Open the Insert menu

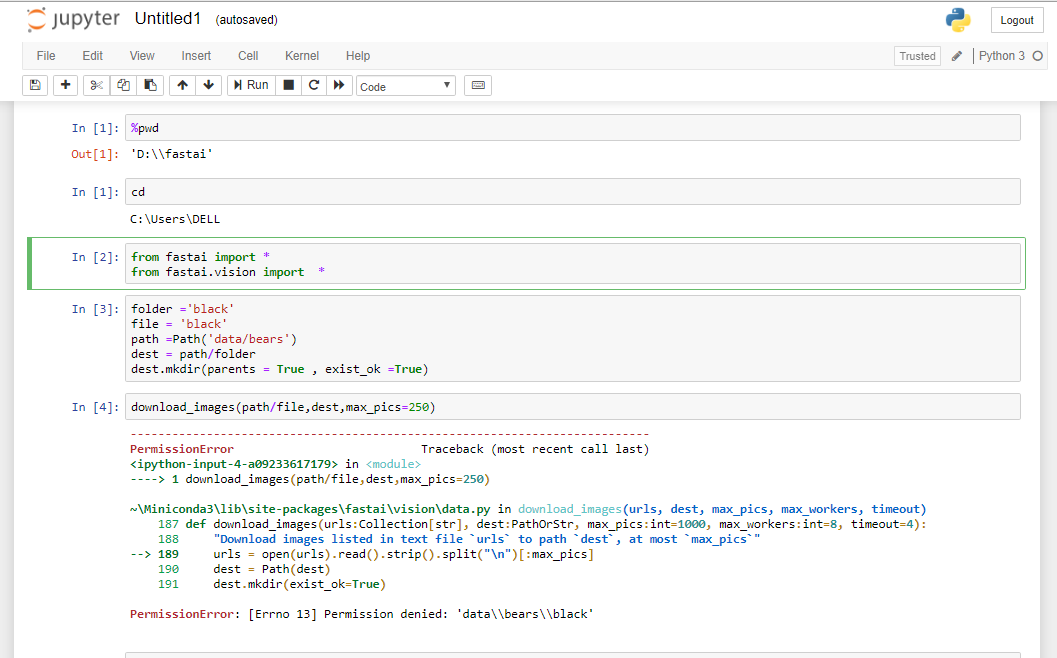click(196, 56)
